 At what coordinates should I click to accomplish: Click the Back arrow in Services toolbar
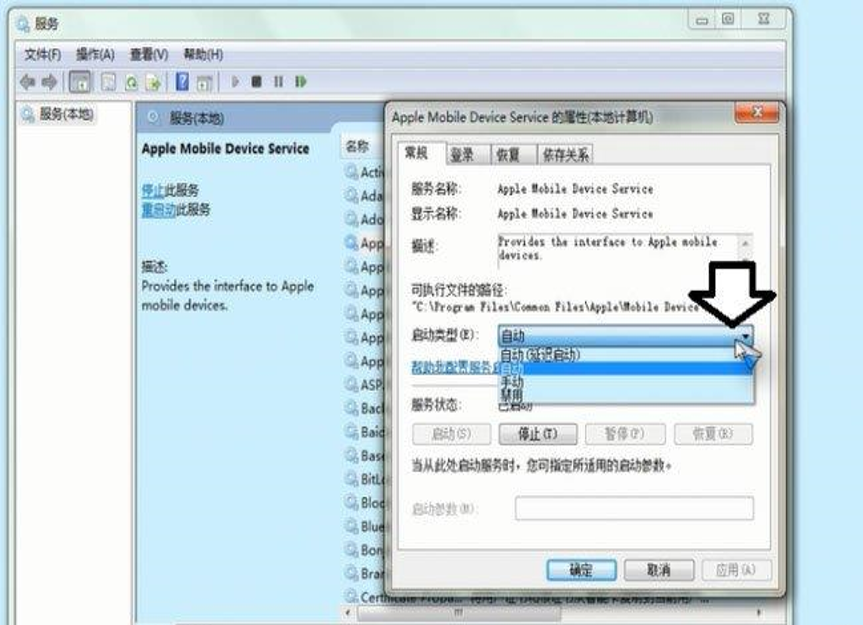coord(28,83)
